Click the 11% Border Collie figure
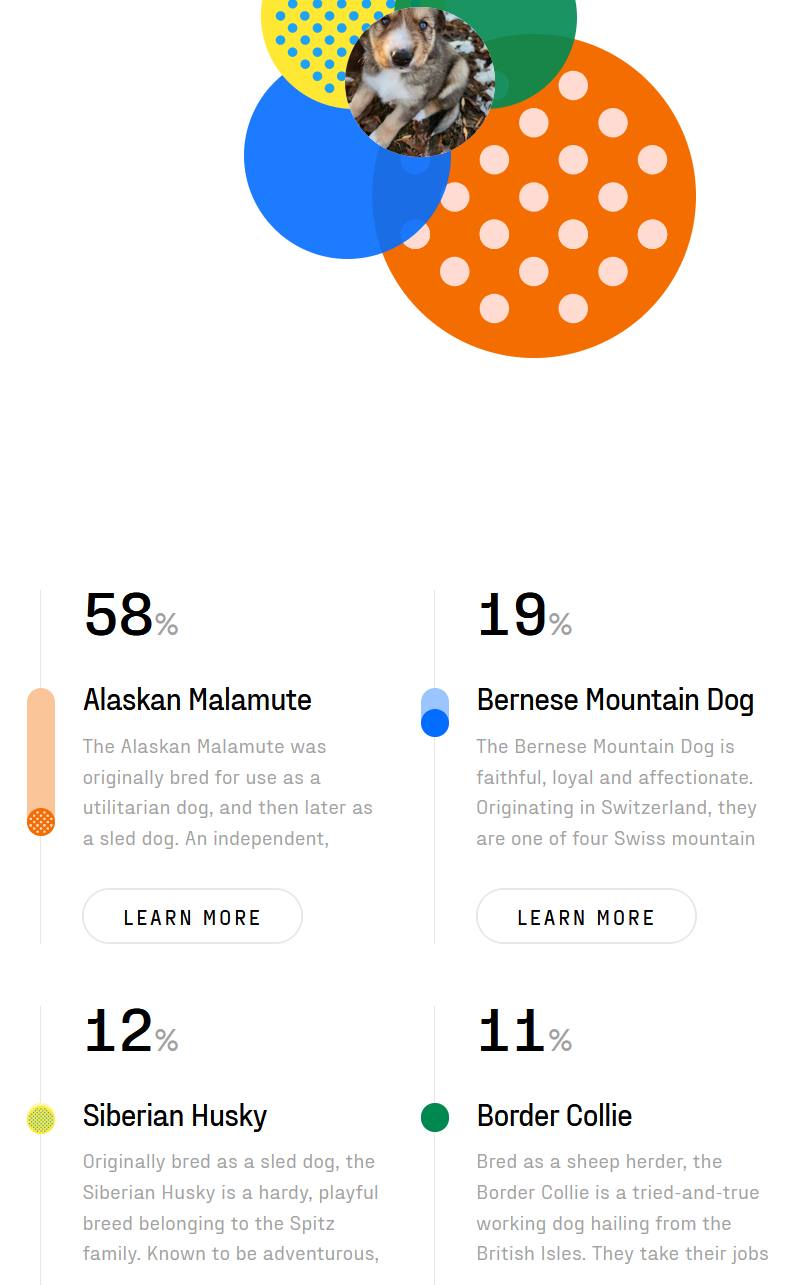The image size is (793, 1285). coord(524,1032)
